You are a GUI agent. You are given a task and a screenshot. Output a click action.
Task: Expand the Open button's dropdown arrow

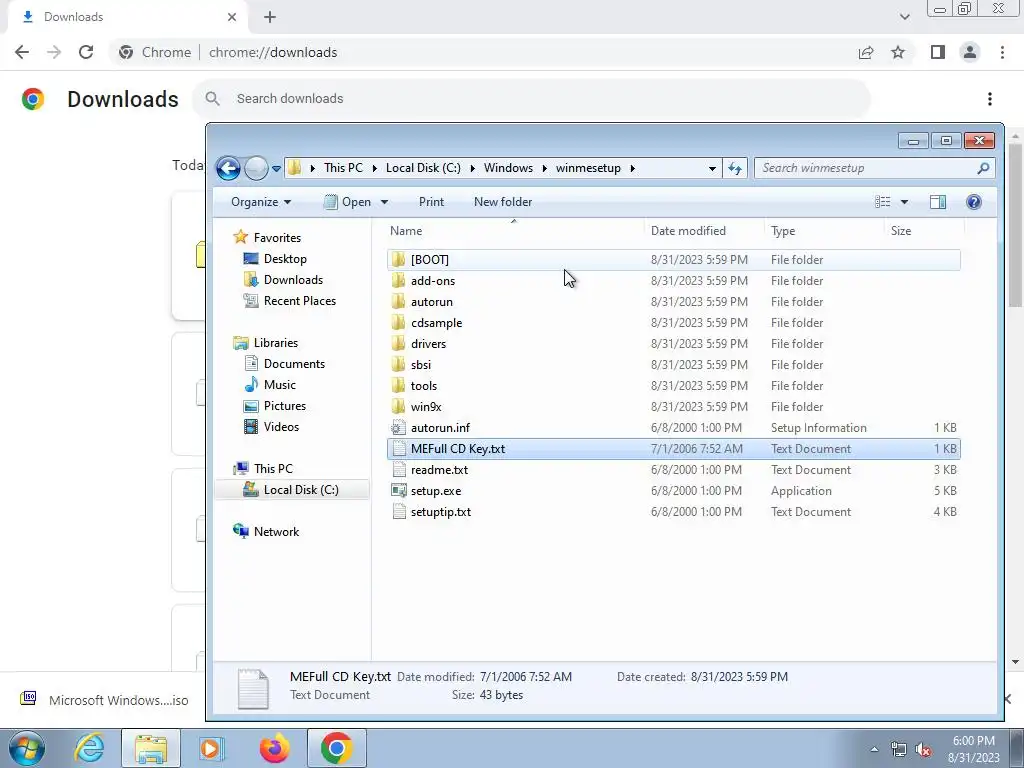pos(385,202)
